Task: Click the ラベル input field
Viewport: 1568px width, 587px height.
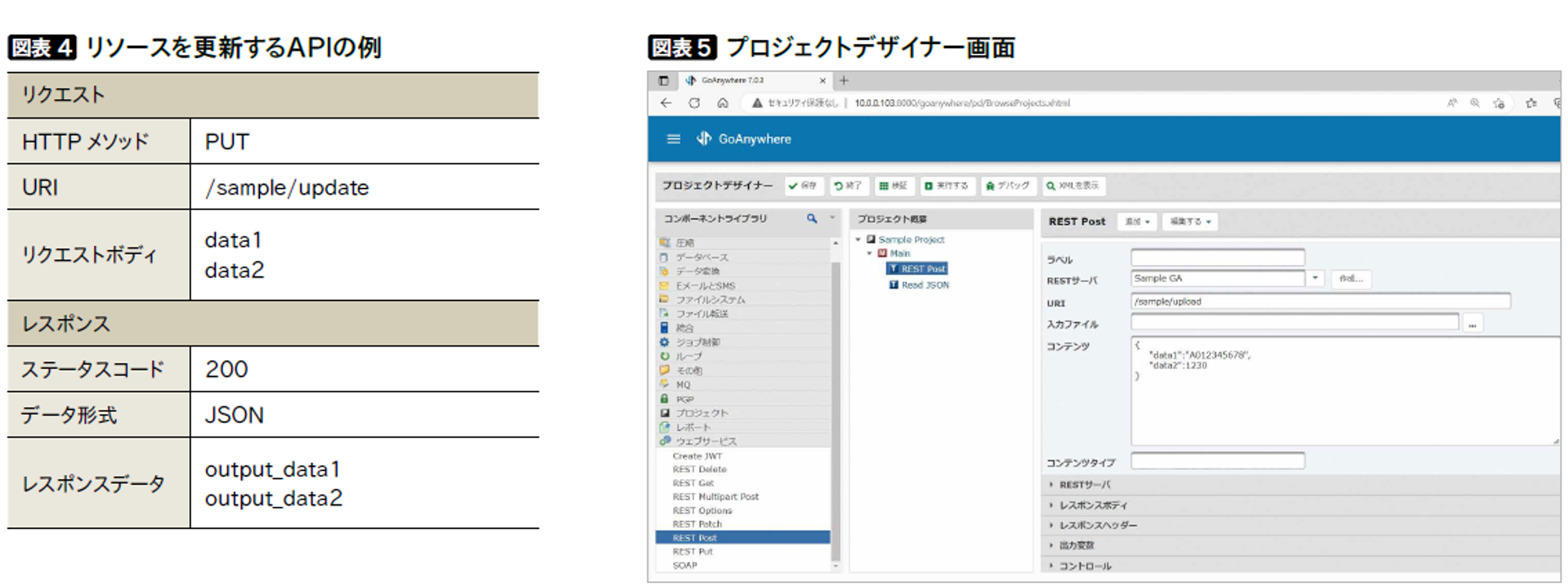Action: (x=1218, y=258)
